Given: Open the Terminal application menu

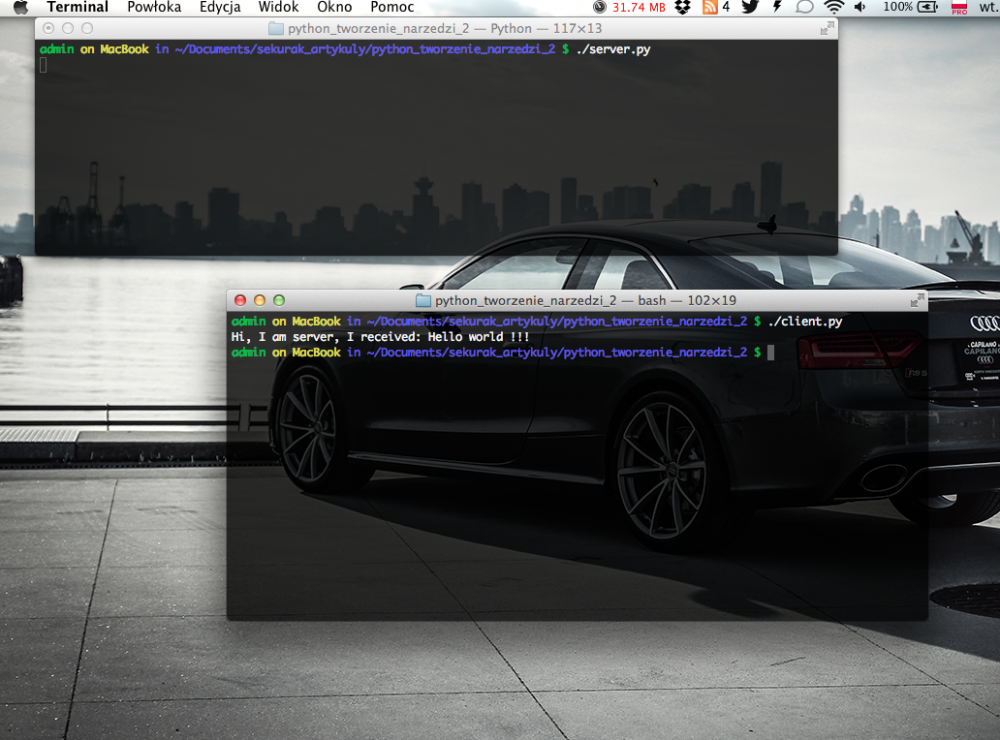Looking at the screenshot, I should [78, 7].
